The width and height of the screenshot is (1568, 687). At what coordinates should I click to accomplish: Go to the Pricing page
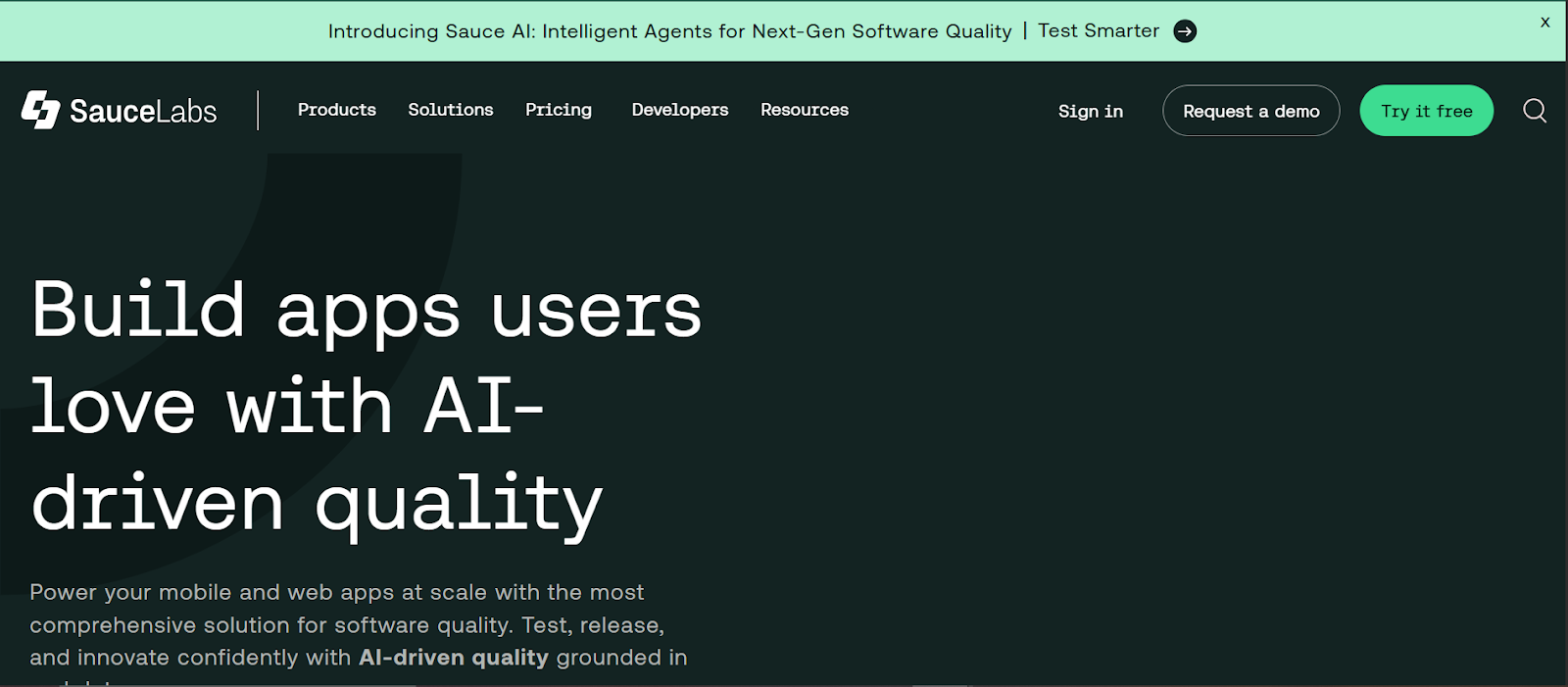pos(559,110)
